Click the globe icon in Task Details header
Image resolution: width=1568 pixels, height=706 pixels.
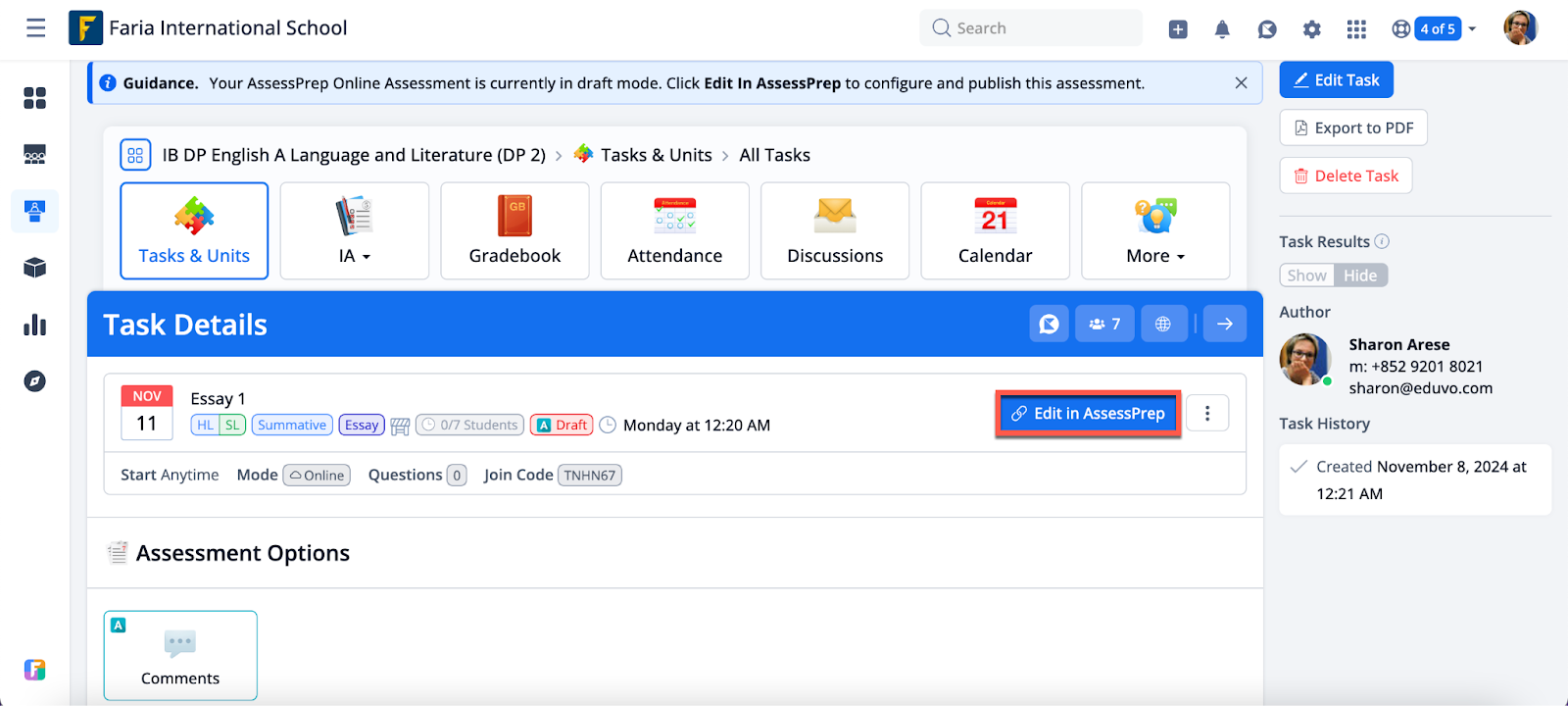[1163, 324]
